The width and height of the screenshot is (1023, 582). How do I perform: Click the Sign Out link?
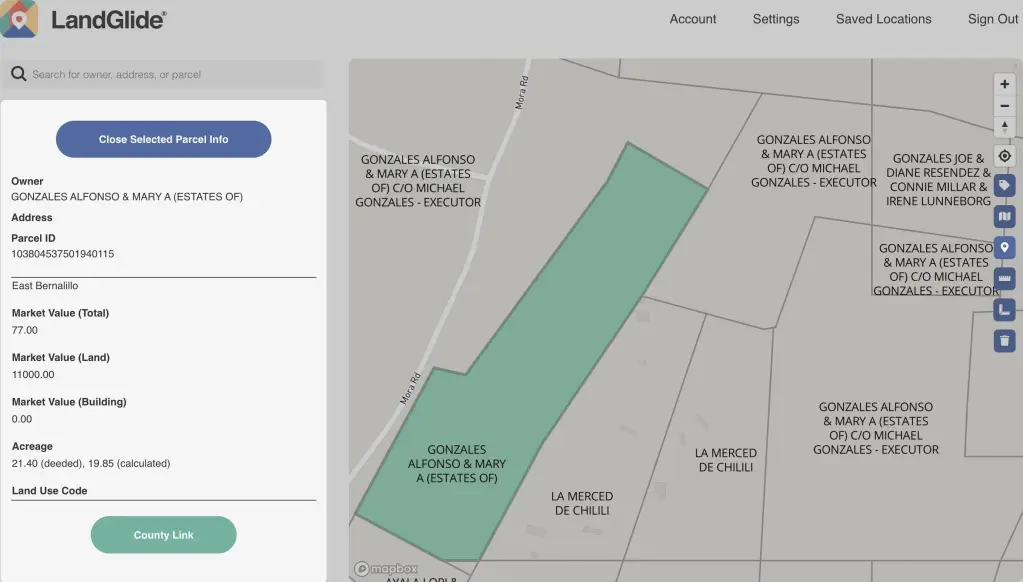pyautogui.click(x=993, y=19)
